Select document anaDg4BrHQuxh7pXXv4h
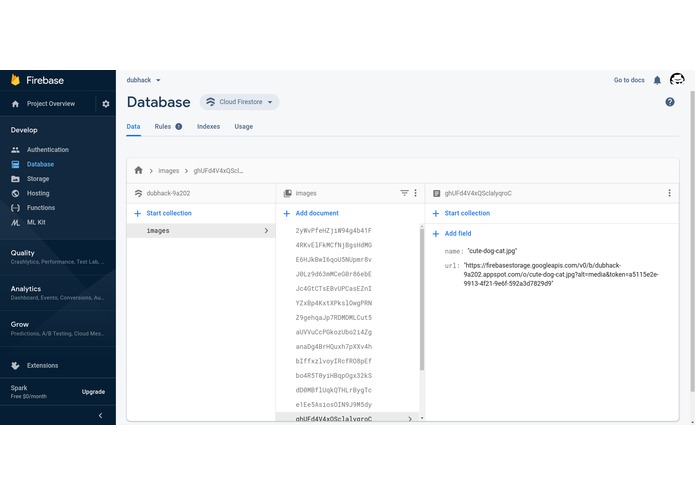695x494 pixels. 333,346
